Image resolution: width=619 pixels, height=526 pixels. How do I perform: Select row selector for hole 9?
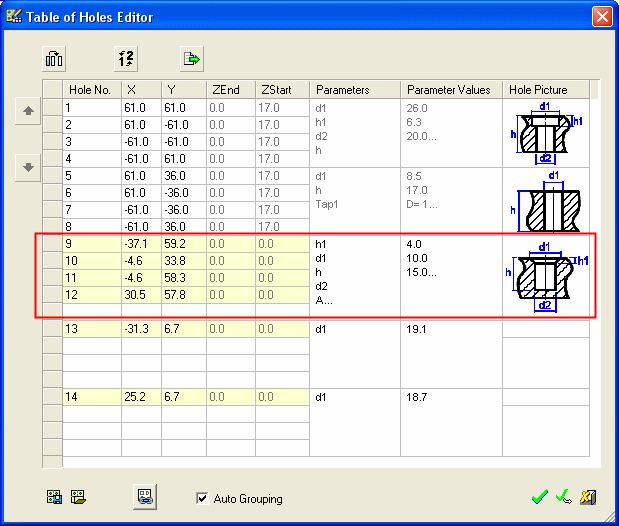52,243
